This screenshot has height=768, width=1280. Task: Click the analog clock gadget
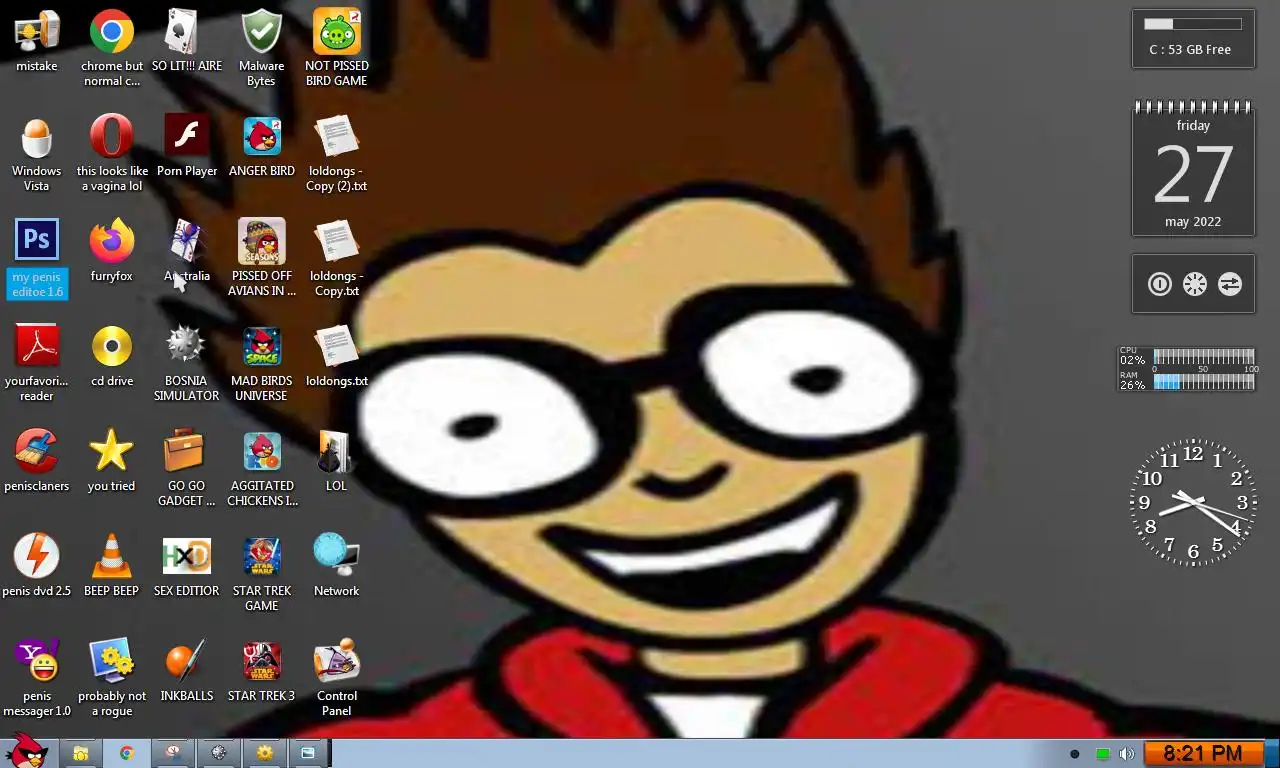[1193, 502]
